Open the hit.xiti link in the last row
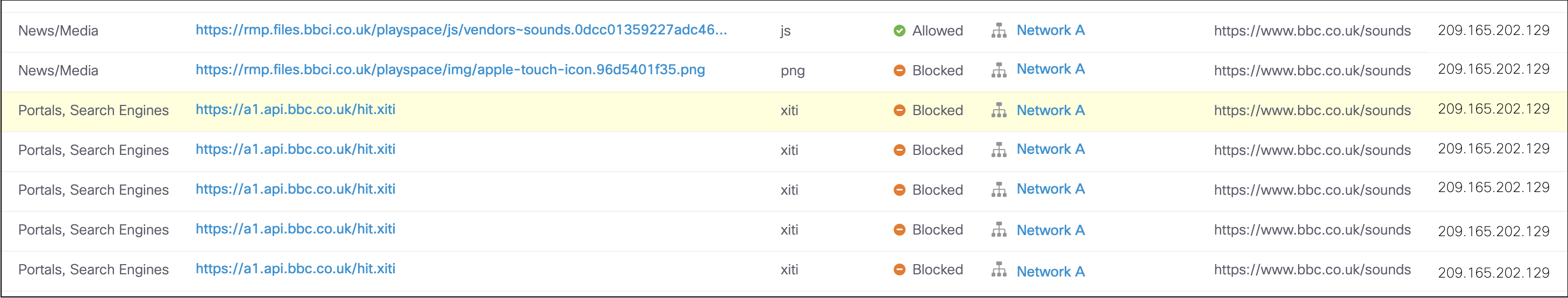Viewport: 1568px width, 298px height. [295, 269]
